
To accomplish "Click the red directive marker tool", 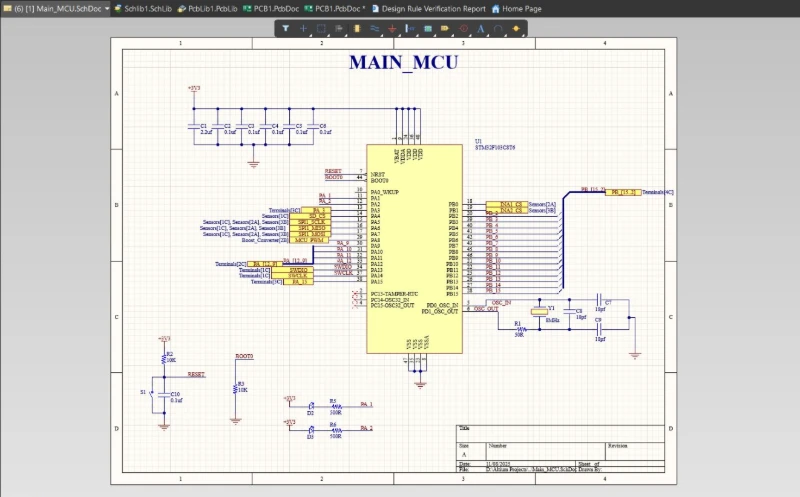I will click(x=463, y=28).
